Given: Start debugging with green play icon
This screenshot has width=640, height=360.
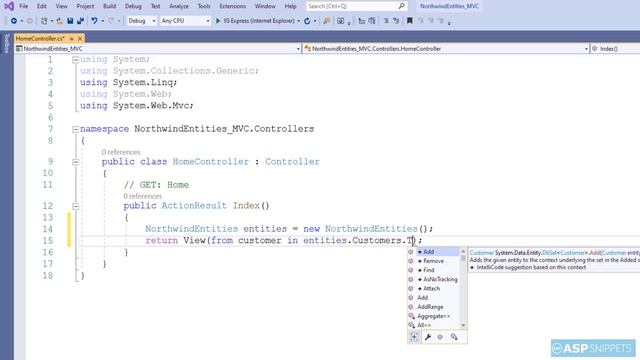Looking at the screenshot, I should pos(218,21).
